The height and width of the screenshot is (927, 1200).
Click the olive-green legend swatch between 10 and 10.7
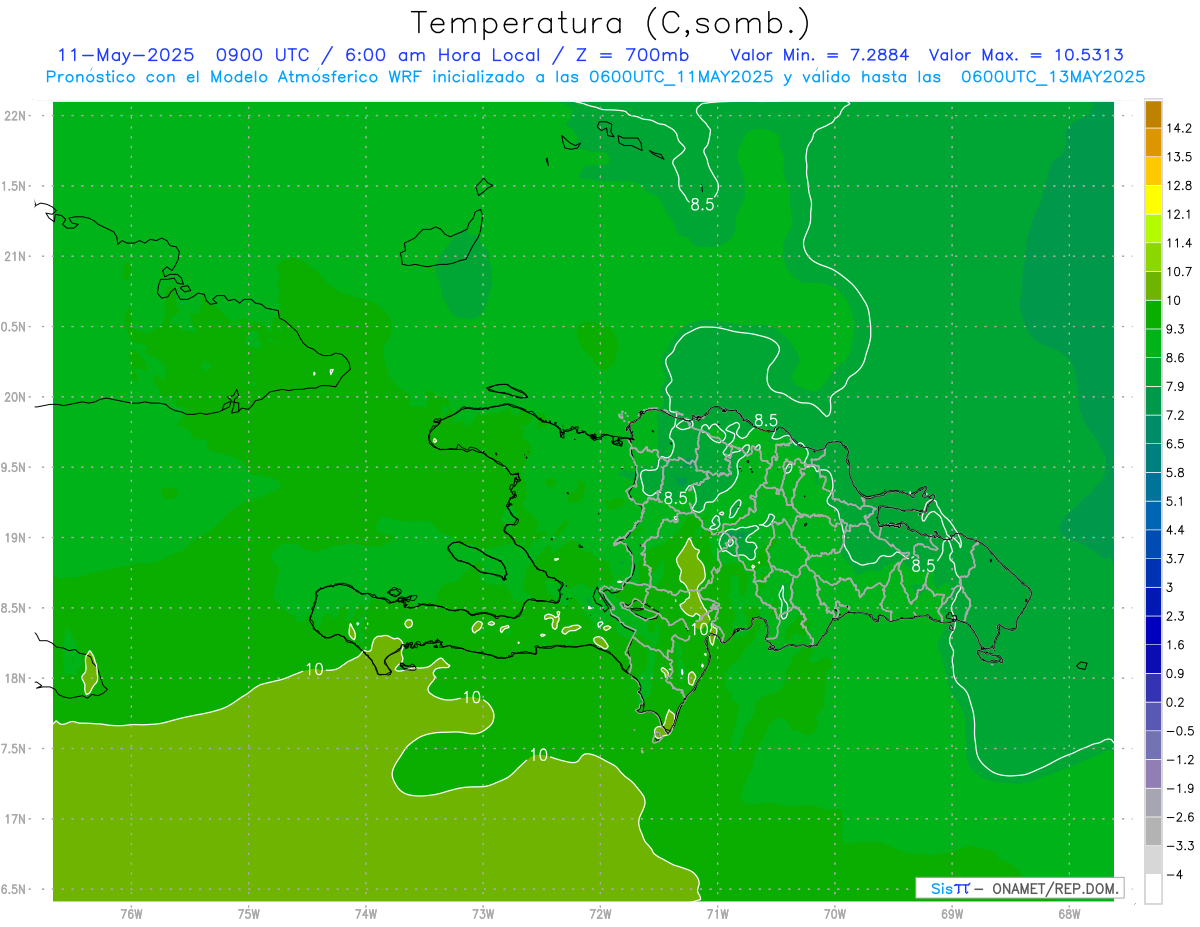tap(1153, 285)
